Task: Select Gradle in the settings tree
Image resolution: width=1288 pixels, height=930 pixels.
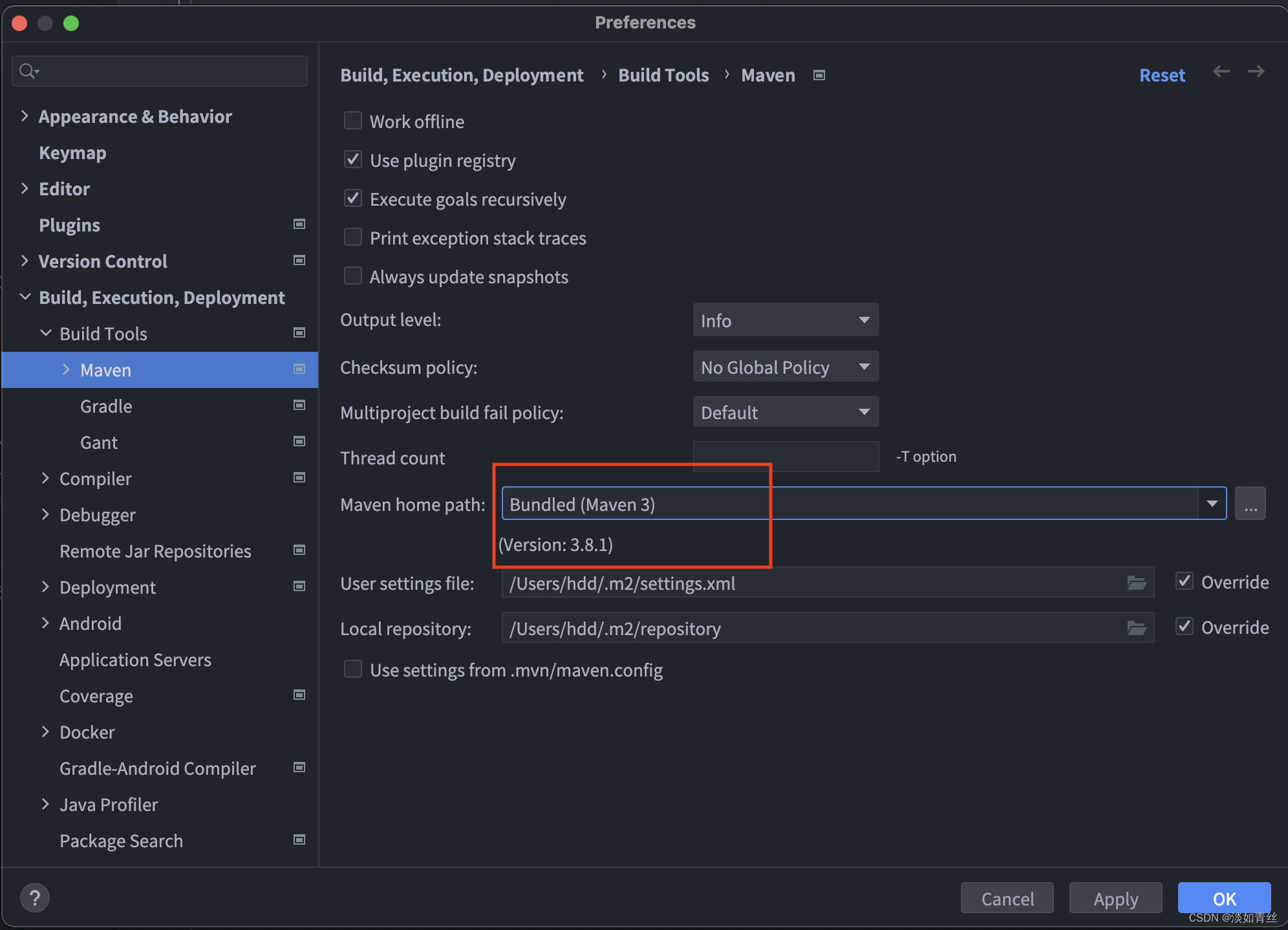Action: coord(106,406)
